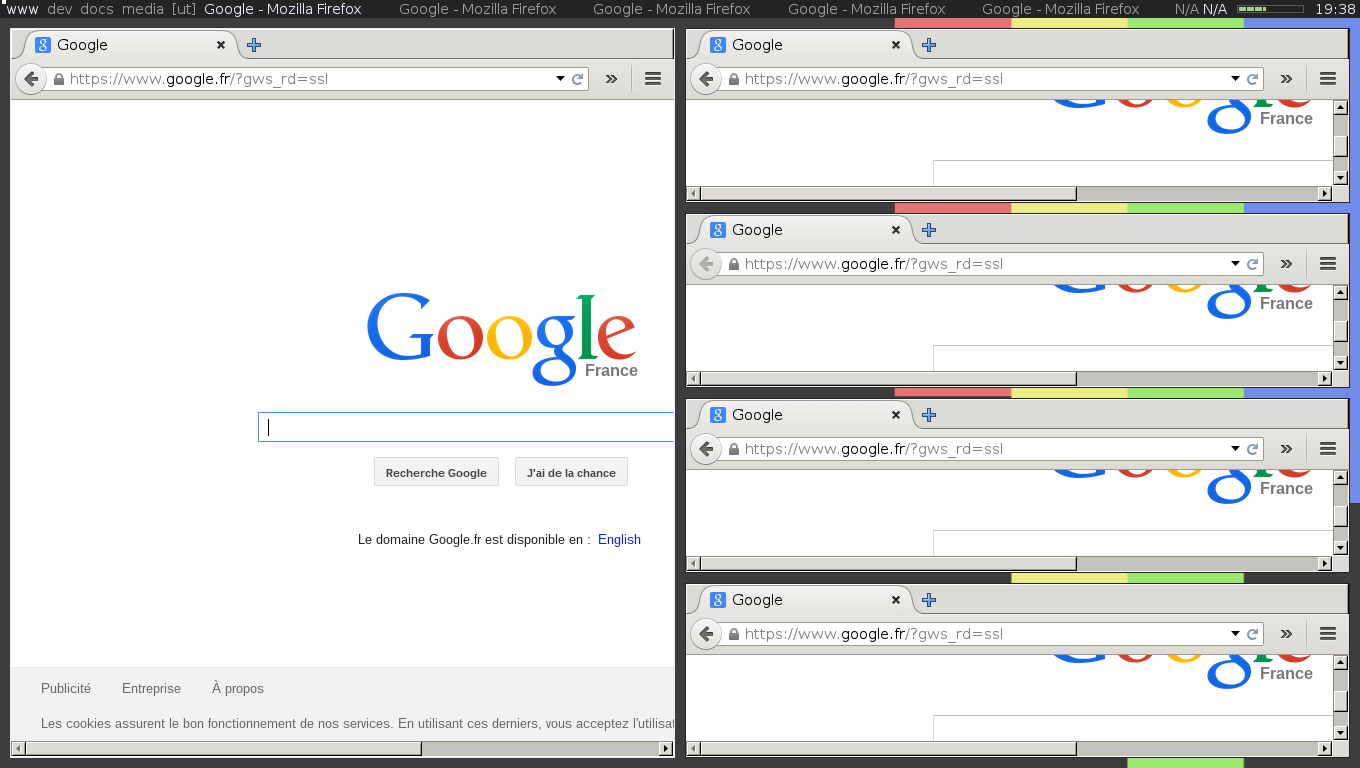This screenshot has height=768, width=1360.
Task: Show more toolbar tools in the large left window
Action: coord(611,79)
